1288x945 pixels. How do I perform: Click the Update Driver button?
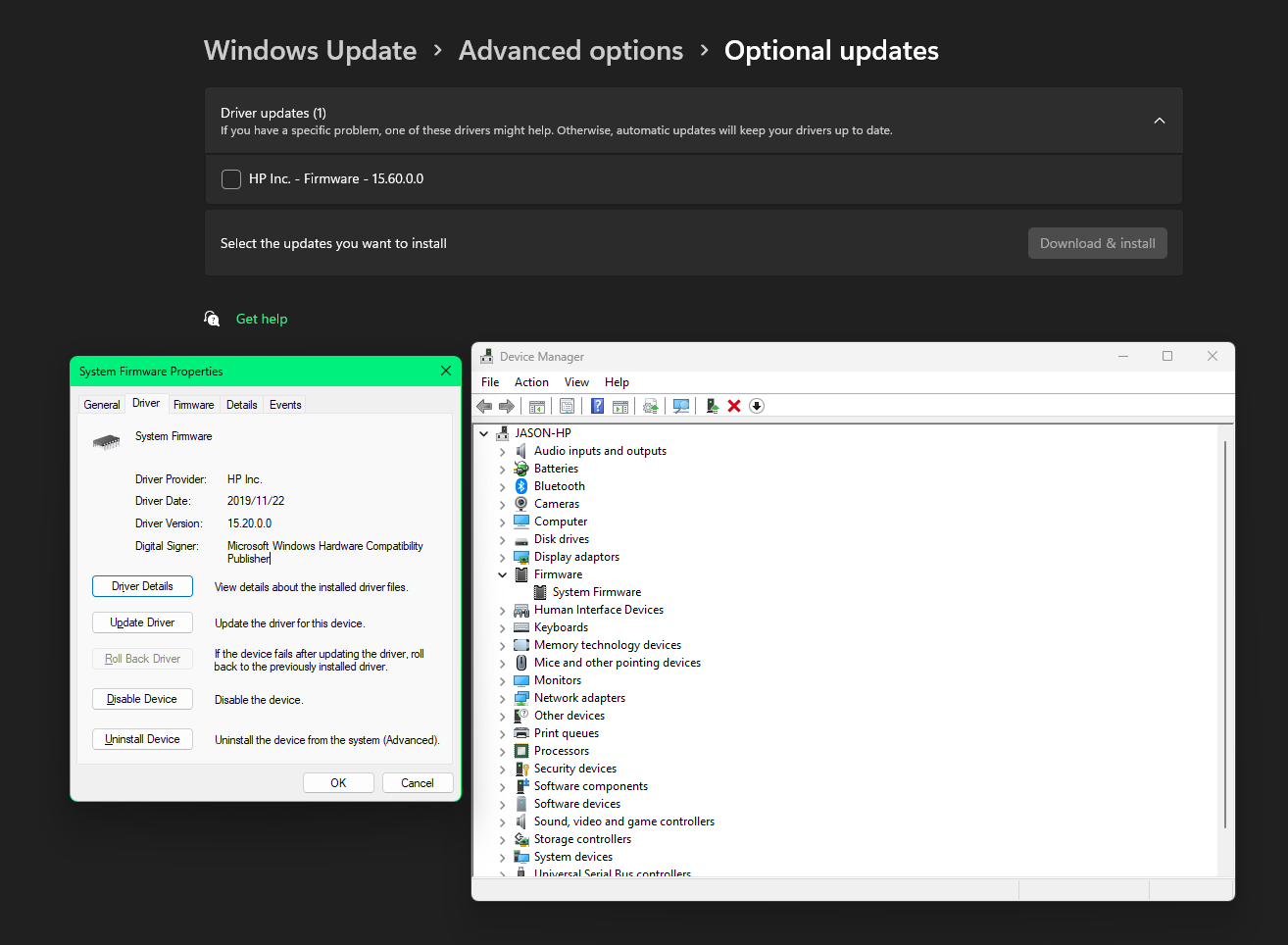click(x=142, y=622)
